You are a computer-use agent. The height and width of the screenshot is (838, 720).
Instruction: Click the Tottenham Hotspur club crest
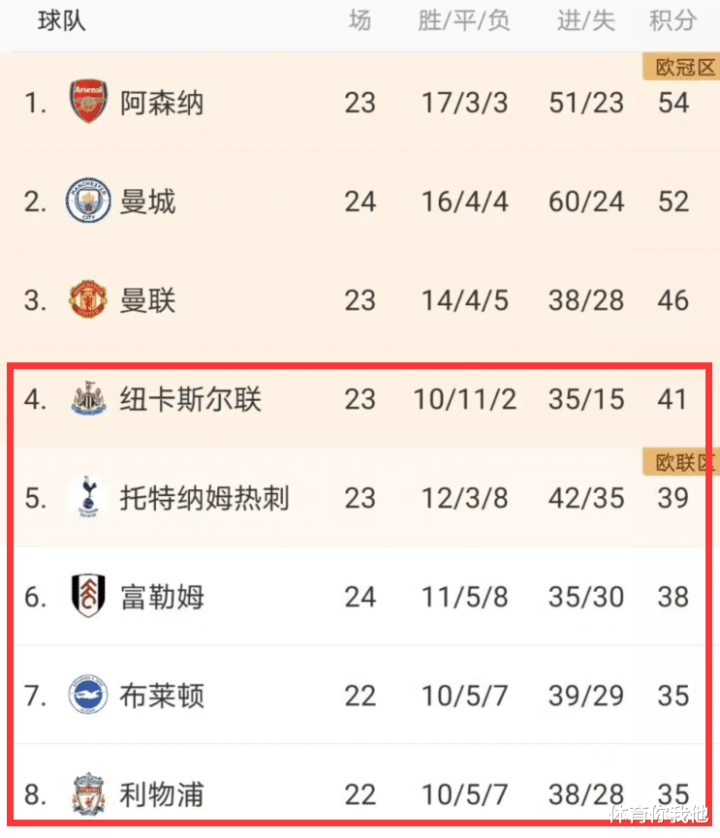coord(89,496)
